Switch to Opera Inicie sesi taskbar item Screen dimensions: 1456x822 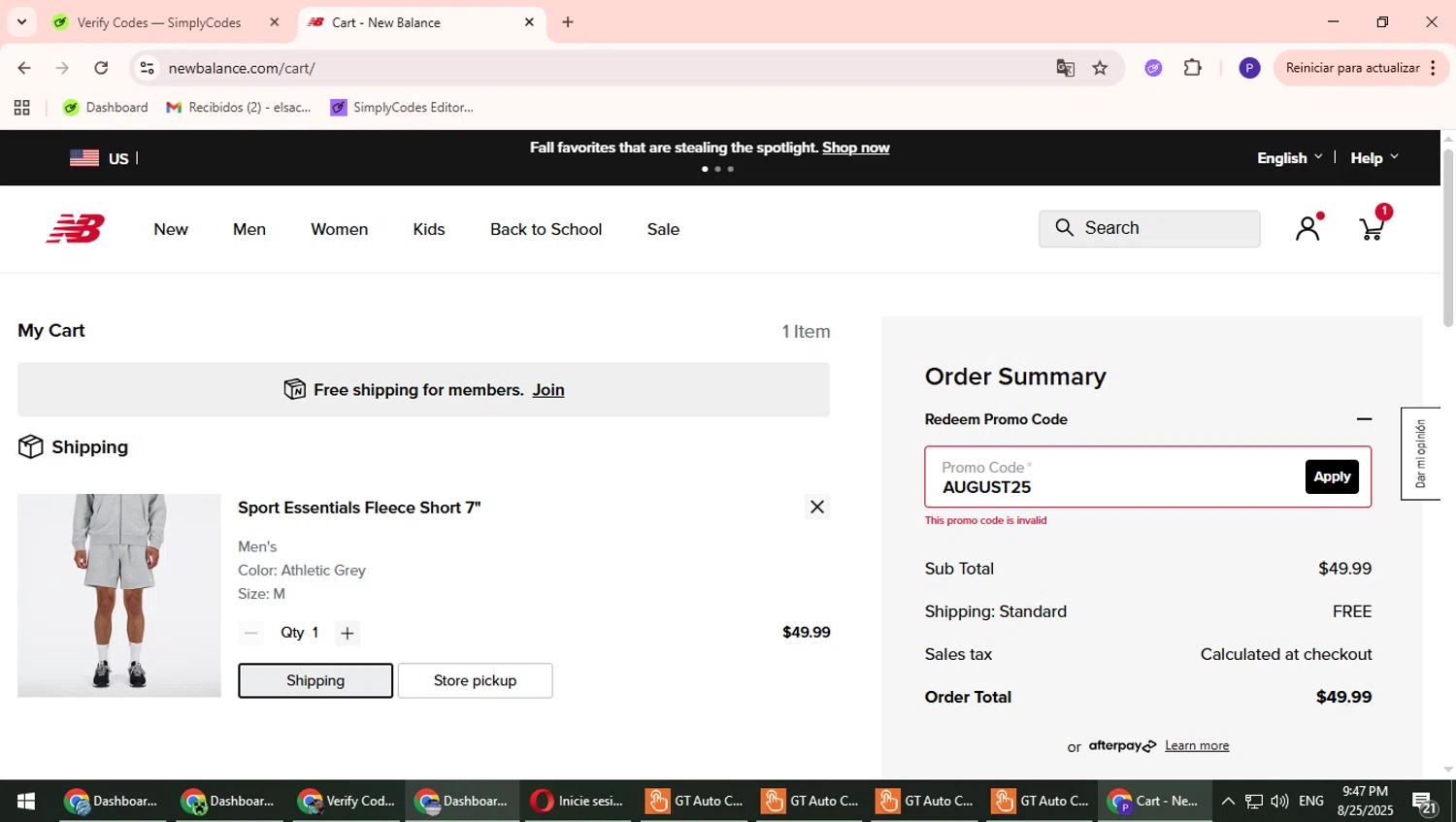tap(578, 801)
